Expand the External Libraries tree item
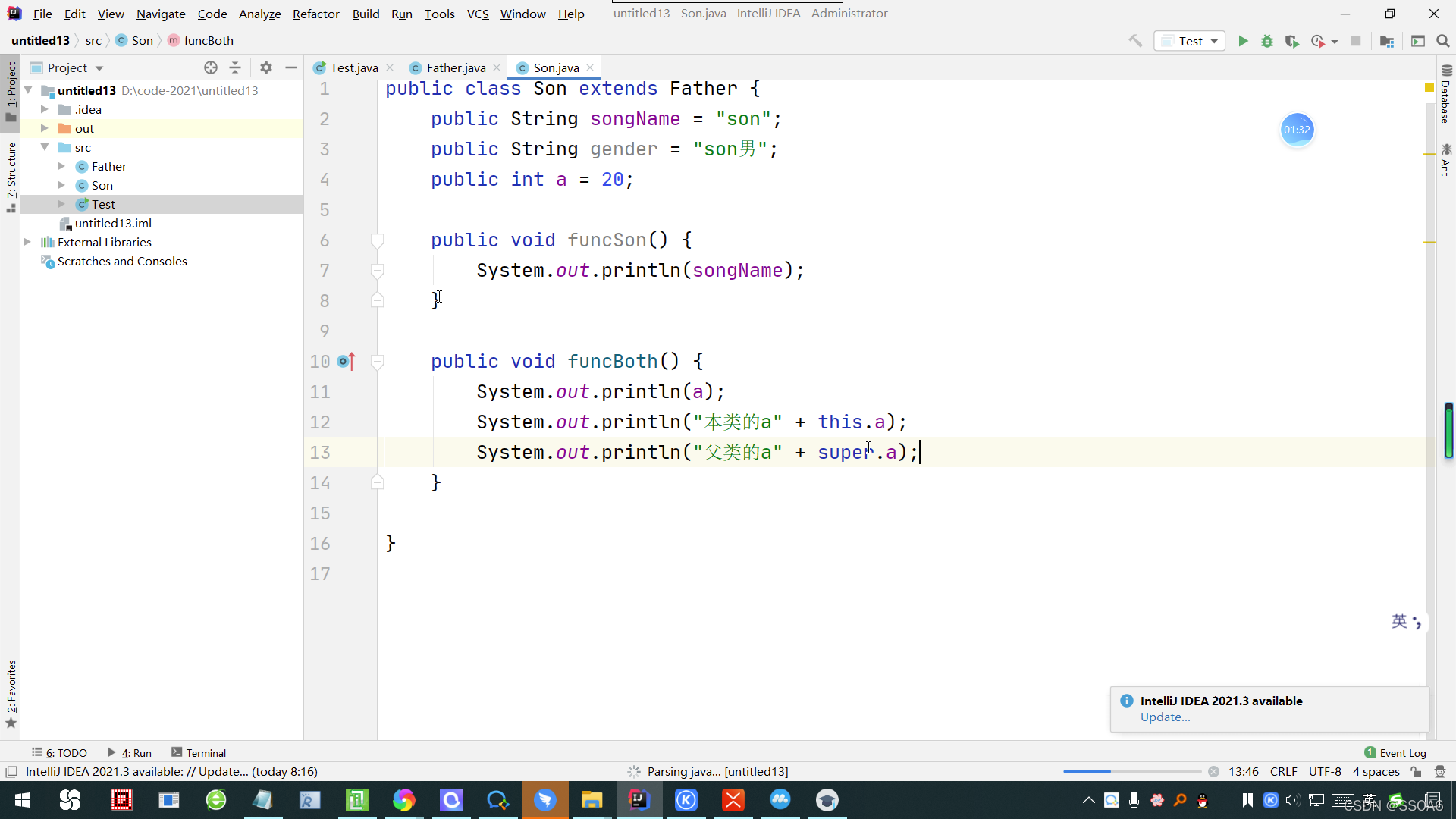This screenshot has height=819, width=1456. (27, 242)
